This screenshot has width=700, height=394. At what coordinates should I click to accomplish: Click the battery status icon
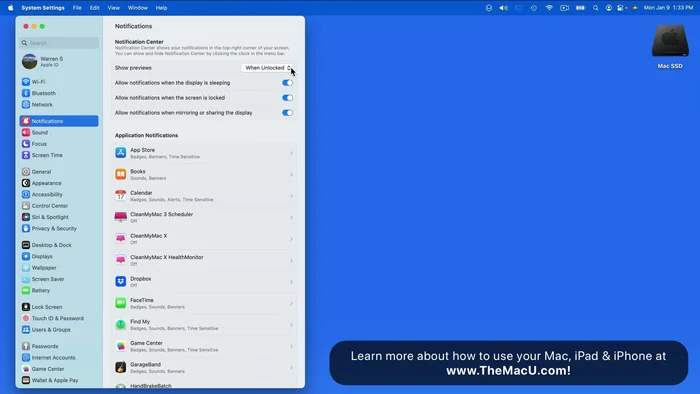click(x=580, y=8)
